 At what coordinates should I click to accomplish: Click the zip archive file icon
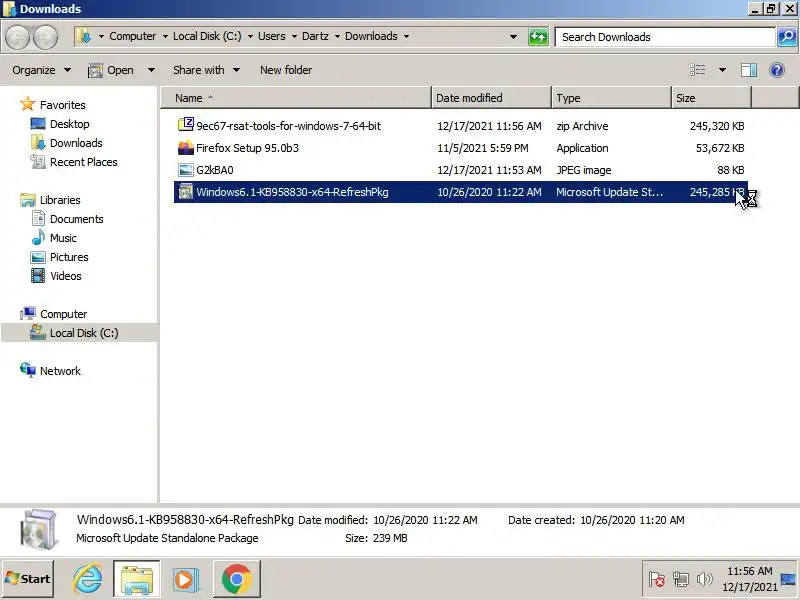pyautogui.click(x=186, y=126)
